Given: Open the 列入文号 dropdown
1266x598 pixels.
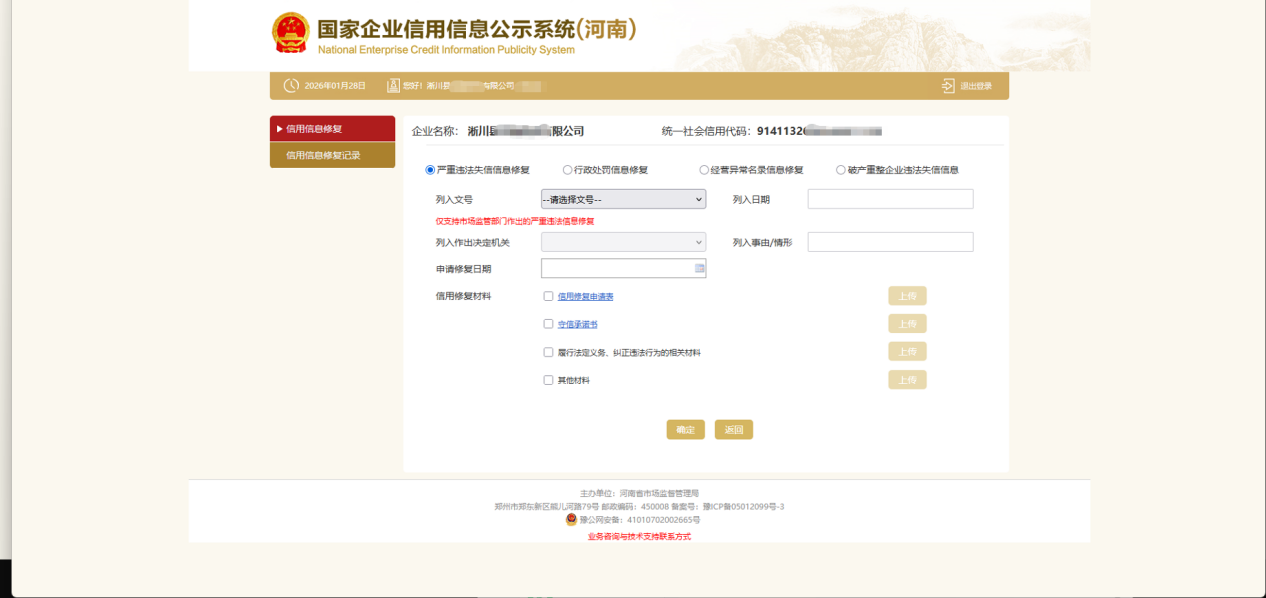Looking at the screenshot, I should tap(623, 199).
